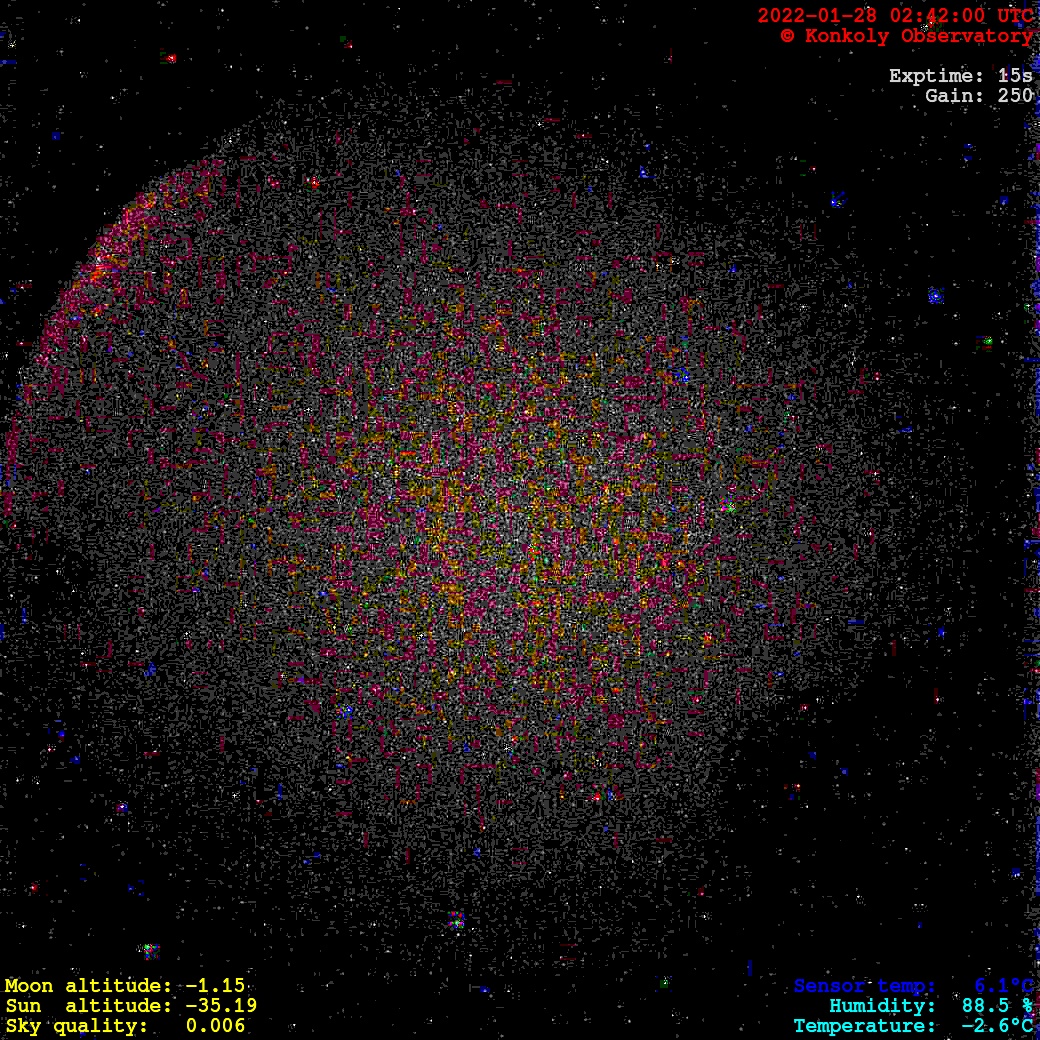The width and height of the screenshot is (1040, 1040).
Task: Select the Exptime 15s label
Action: tap(960, 76)
